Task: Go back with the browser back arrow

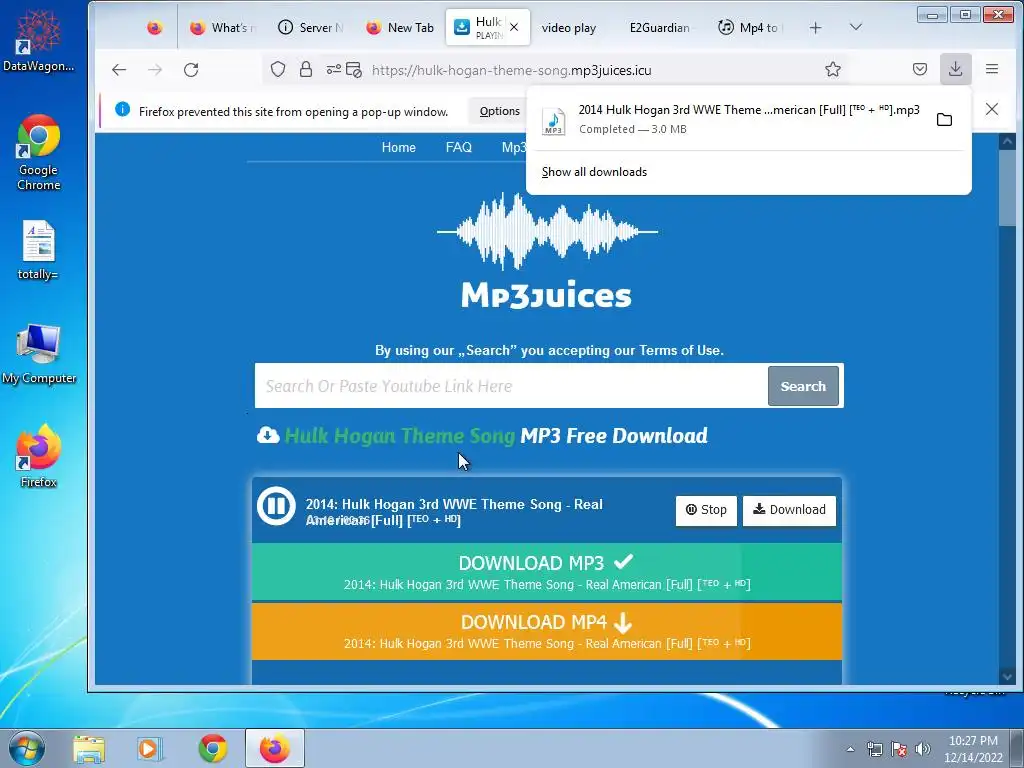Action: point(119,70)
